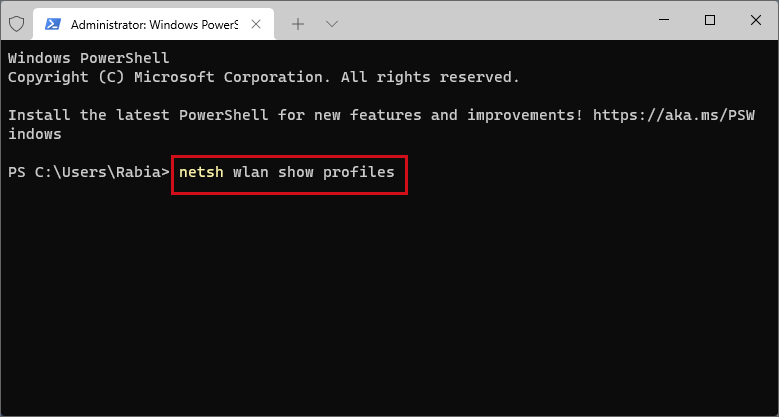The width and height of the screenshot is (779, 417).
Task: Click the empty black terminal area
Action: (x=390, y=298)
